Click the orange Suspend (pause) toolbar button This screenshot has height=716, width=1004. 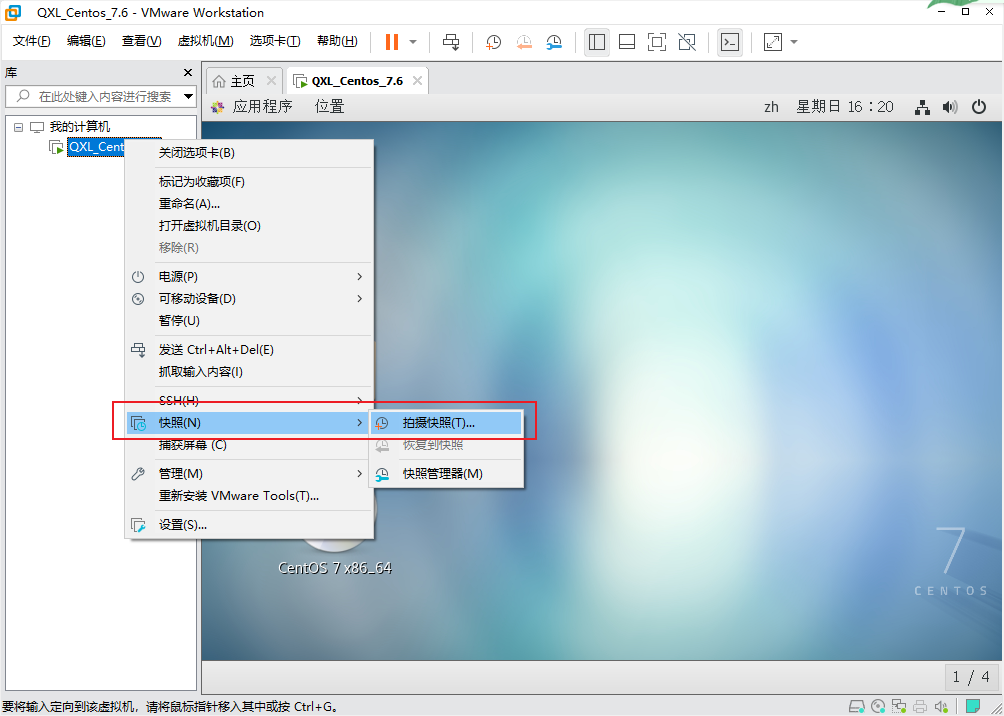tap(392, 42)
